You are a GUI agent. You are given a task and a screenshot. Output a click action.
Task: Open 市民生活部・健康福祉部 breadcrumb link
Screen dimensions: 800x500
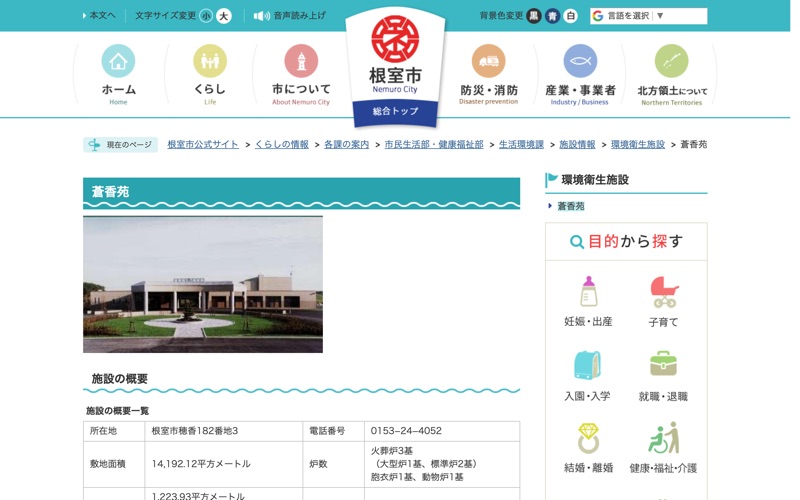pyautogui.click(x=434, y=144)
